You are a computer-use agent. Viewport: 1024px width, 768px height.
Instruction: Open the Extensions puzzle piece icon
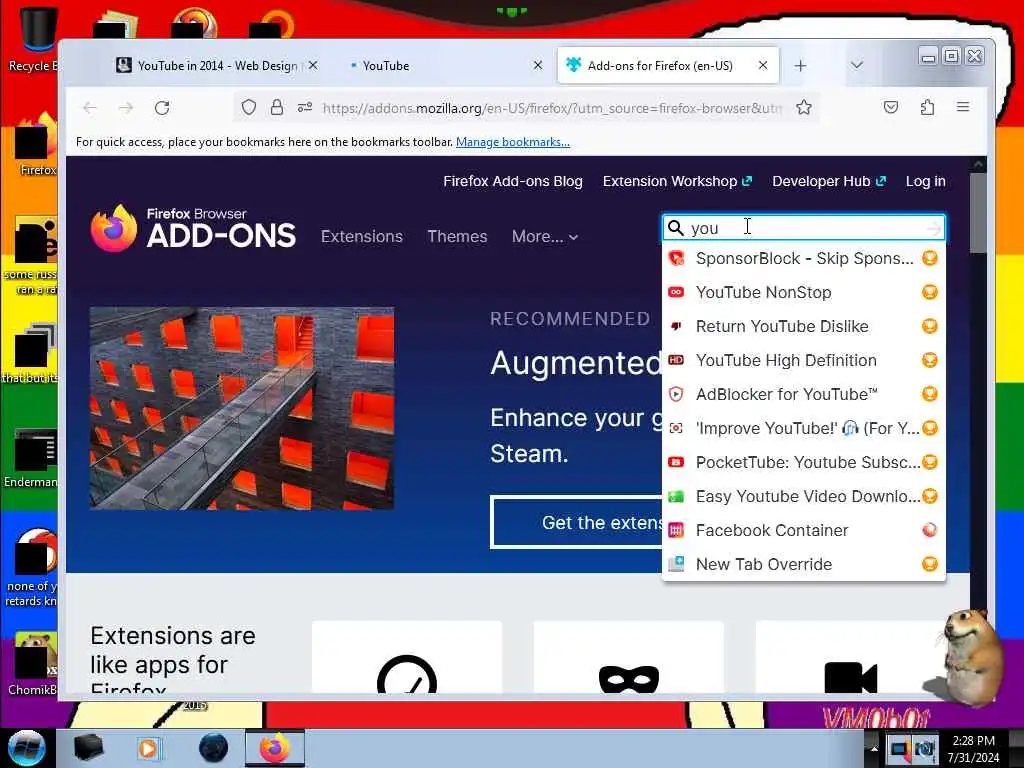pyautogui.click(x=927, y=107)
